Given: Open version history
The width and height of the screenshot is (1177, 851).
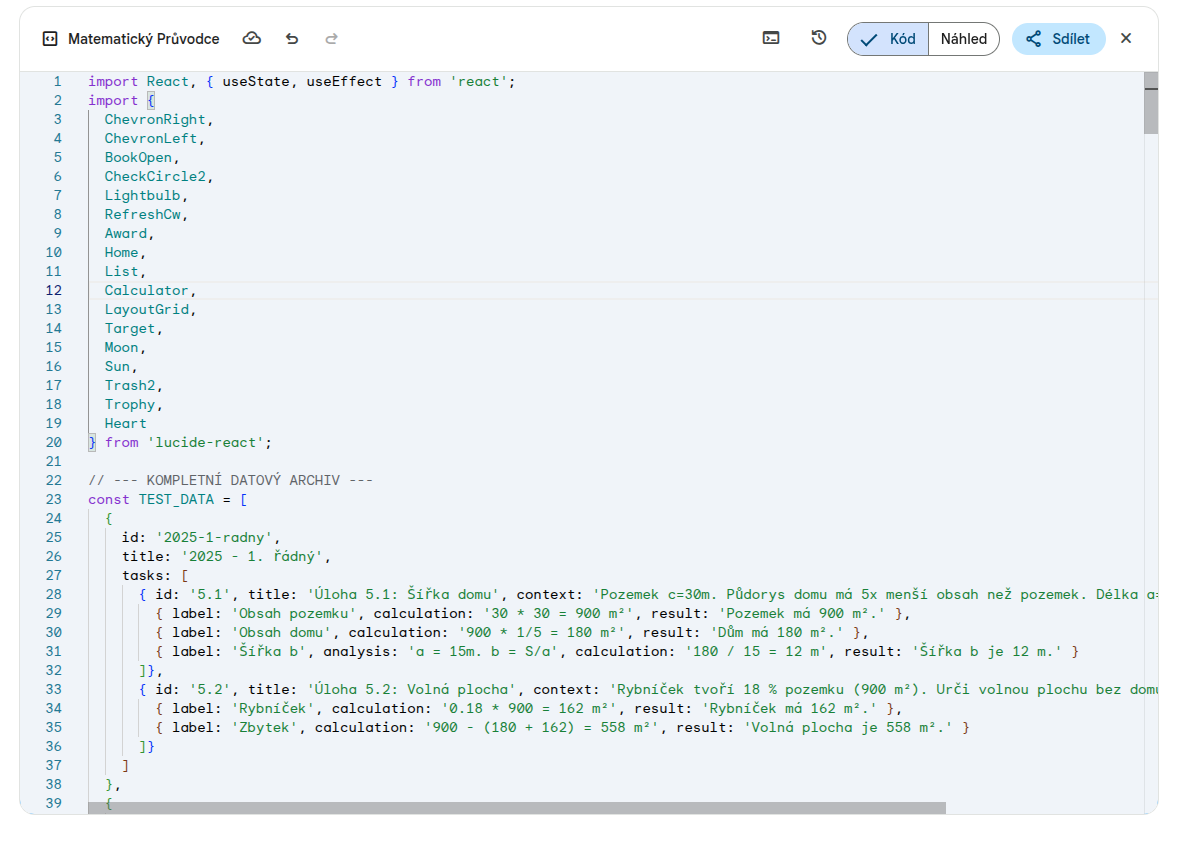Looking at the screenshot, I should 819,39.
